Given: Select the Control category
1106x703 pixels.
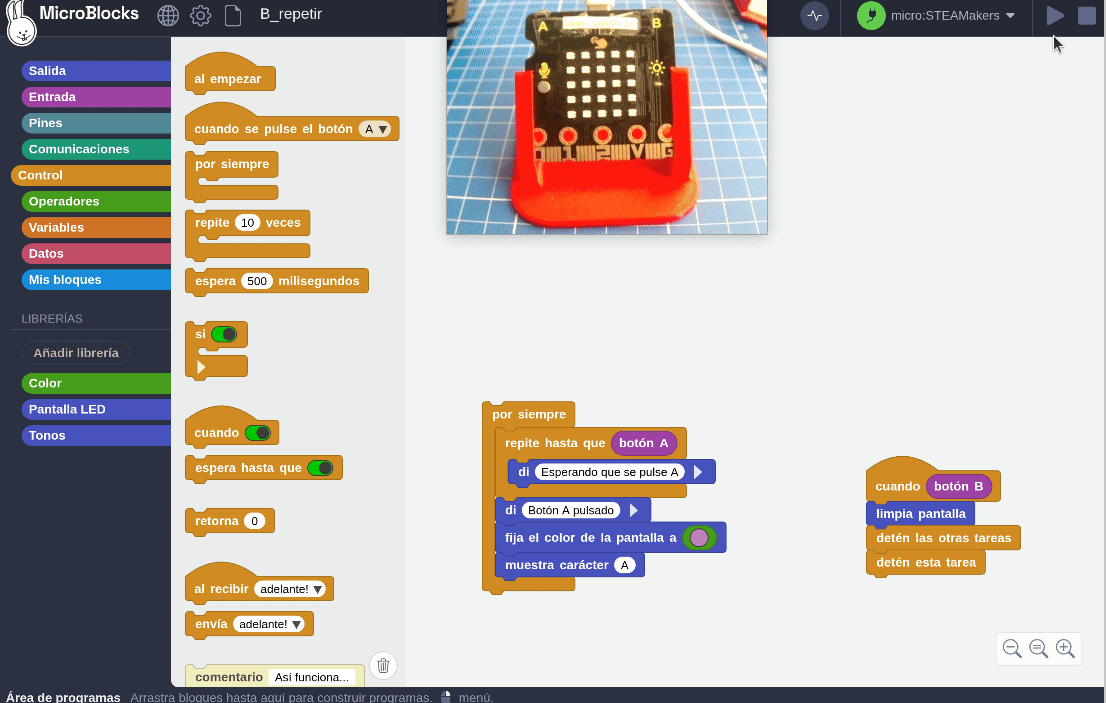Looking at the screenshot, I should 91,175.
